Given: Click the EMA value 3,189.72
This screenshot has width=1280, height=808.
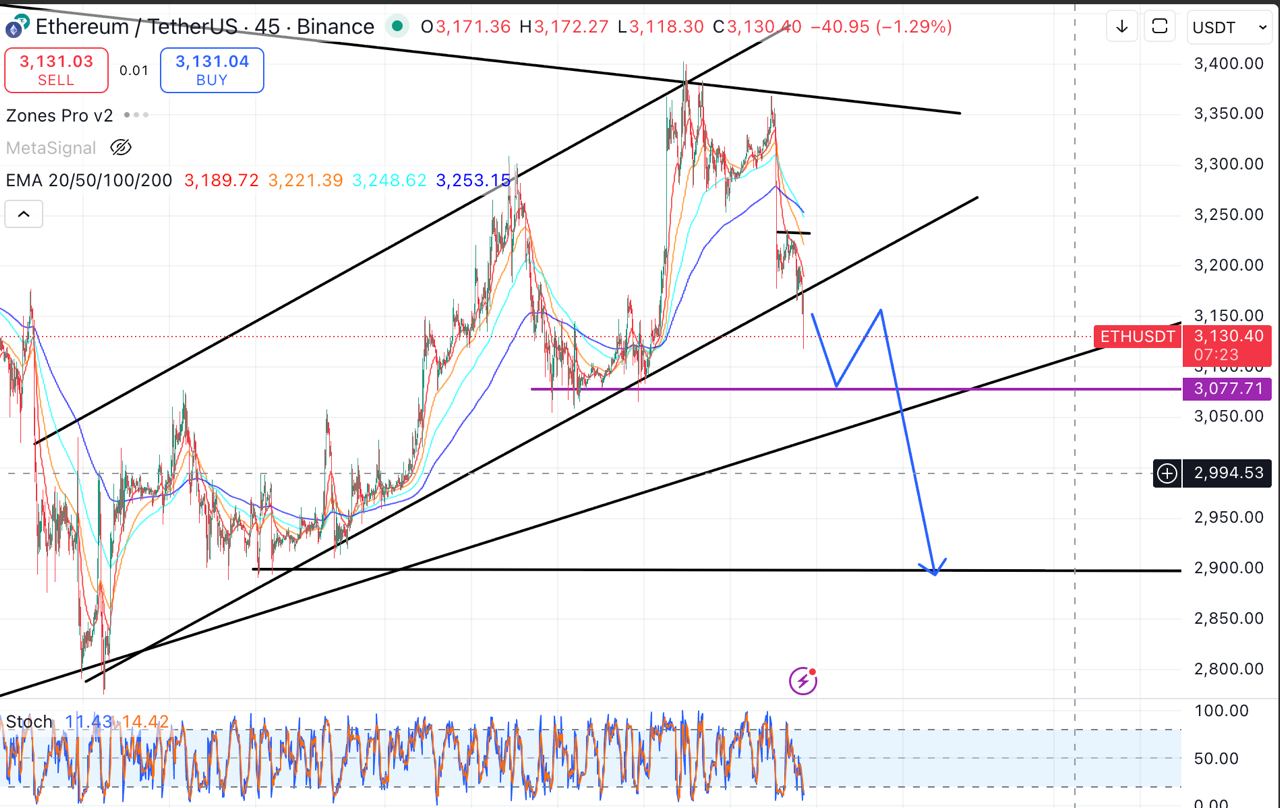Looking at the screenshot, I should coord(221,181).
